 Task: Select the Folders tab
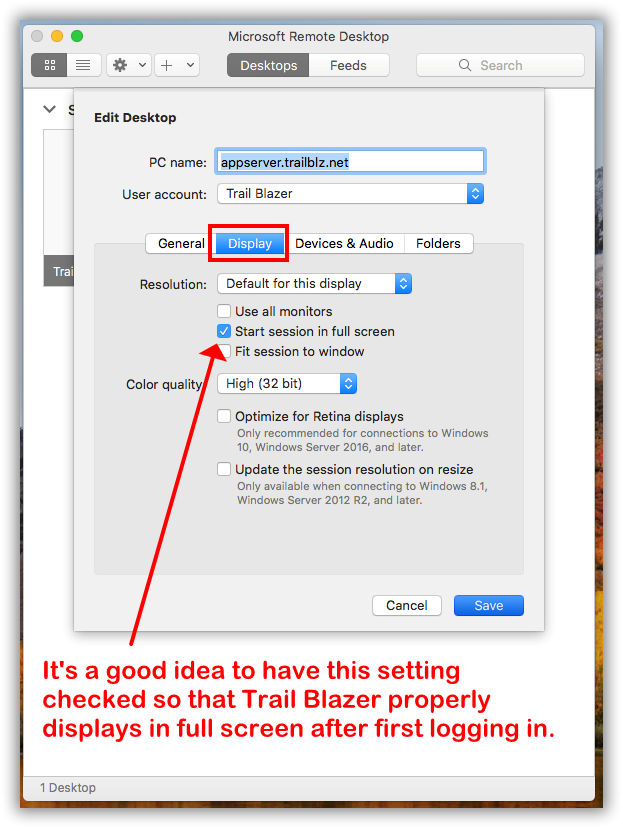(438, 243)
